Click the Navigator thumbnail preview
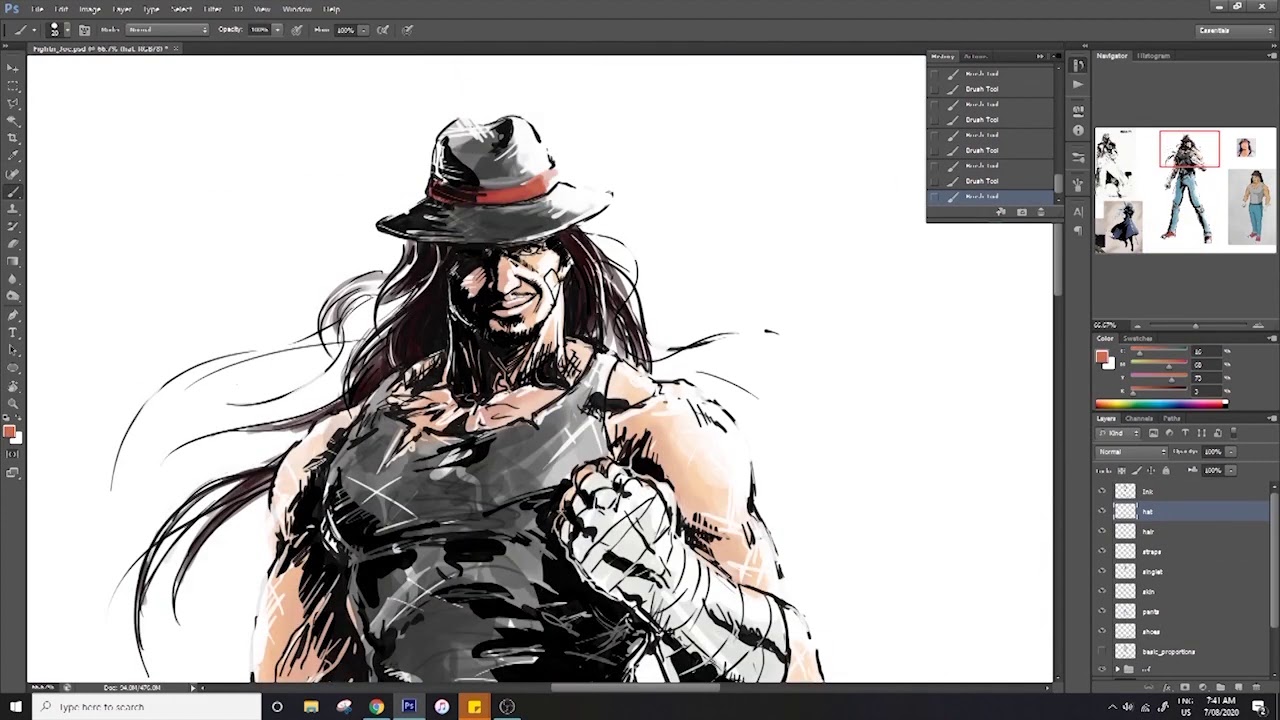The width and height of the screenshot is (1280, 720). pos(1185,188)
